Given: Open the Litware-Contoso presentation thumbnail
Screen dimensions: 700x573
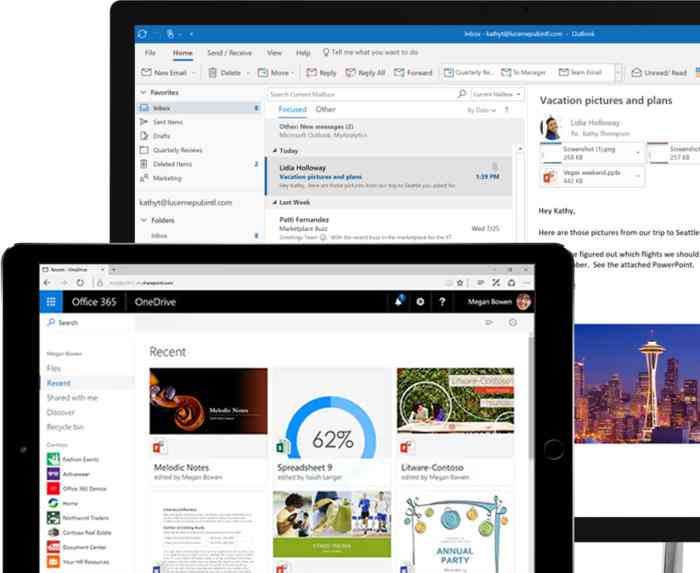Looking at the screenshot, I should tap(455, 400).
